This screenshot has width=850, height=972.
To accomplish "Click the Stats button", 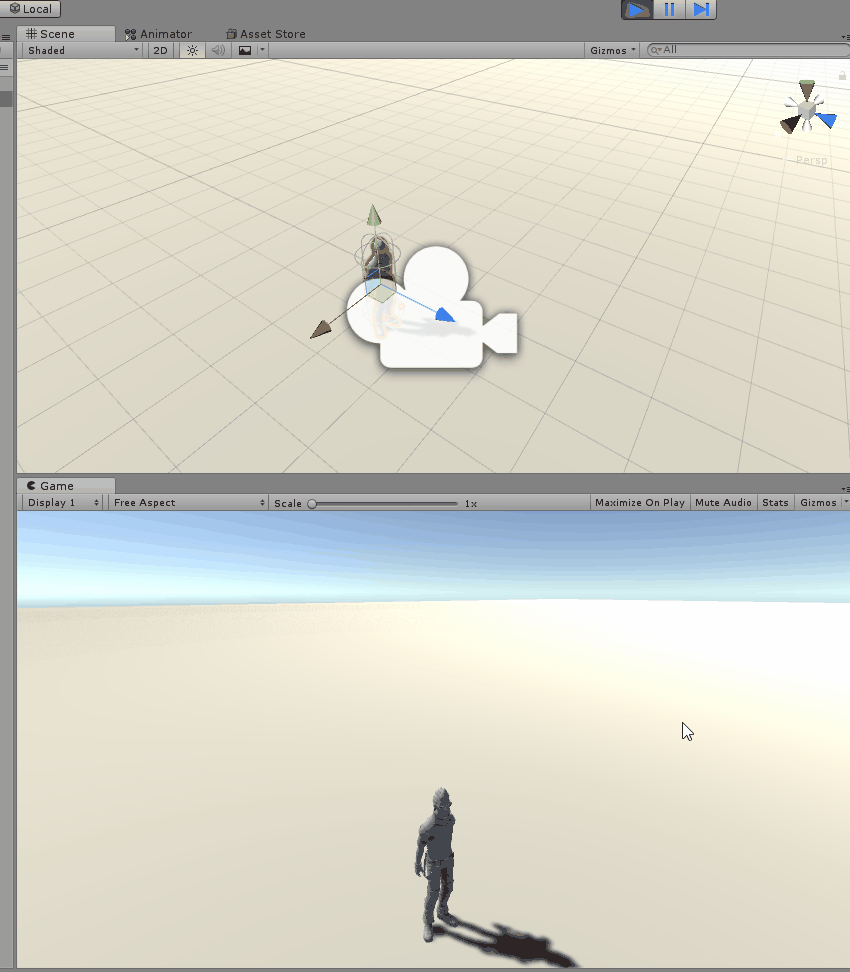I will (x=775, y=503).
